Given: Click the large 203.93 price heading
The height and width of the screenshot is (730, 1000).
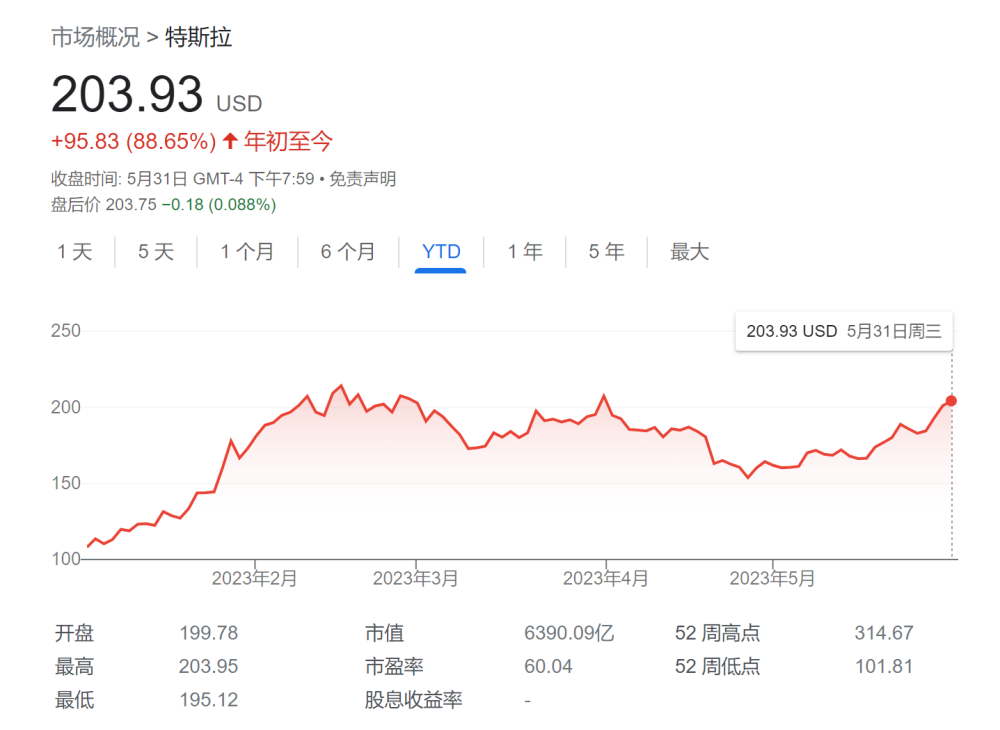Looking at the screenshot, I should [127, 96].
